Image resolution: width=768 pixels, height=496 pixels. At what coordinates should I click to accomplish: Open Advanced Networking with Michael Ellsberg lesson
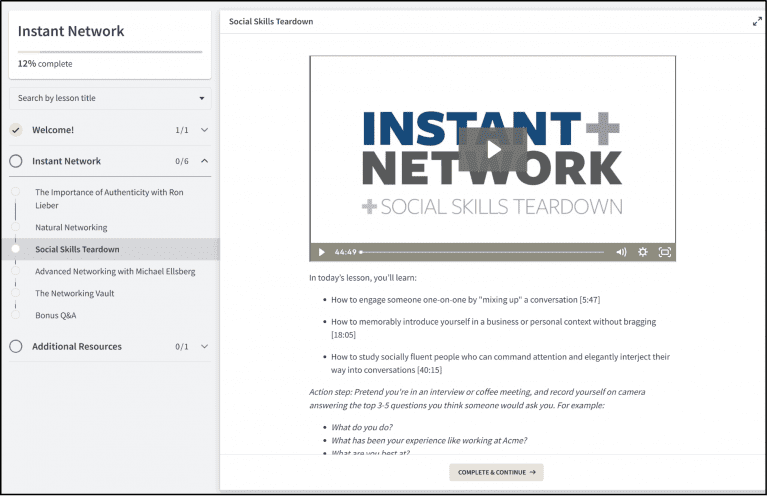(115, 271)
